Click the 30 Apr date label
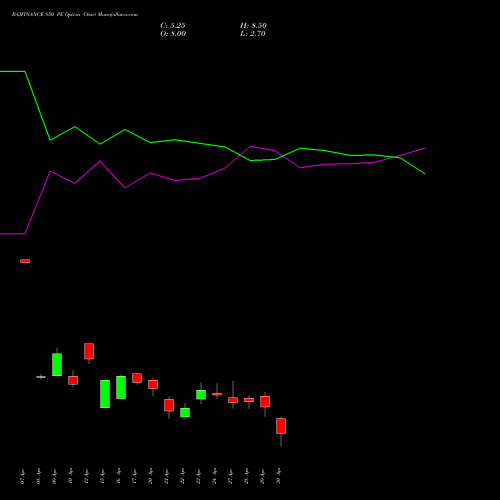 (x=279, y=476)
